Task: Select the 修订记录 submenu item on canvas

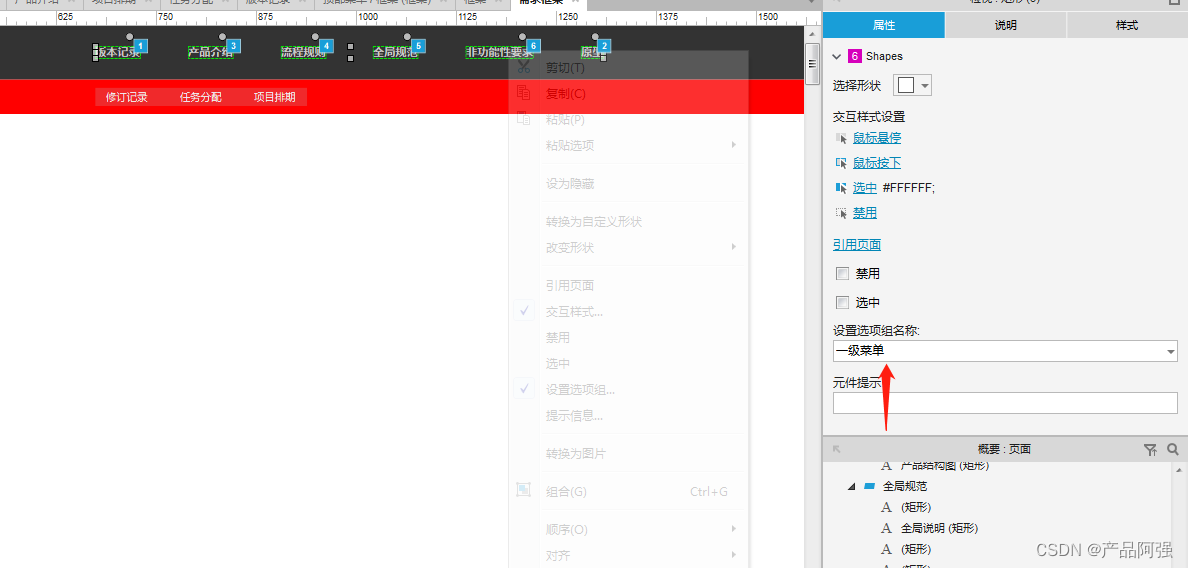Action: click(x=127, y=97)
